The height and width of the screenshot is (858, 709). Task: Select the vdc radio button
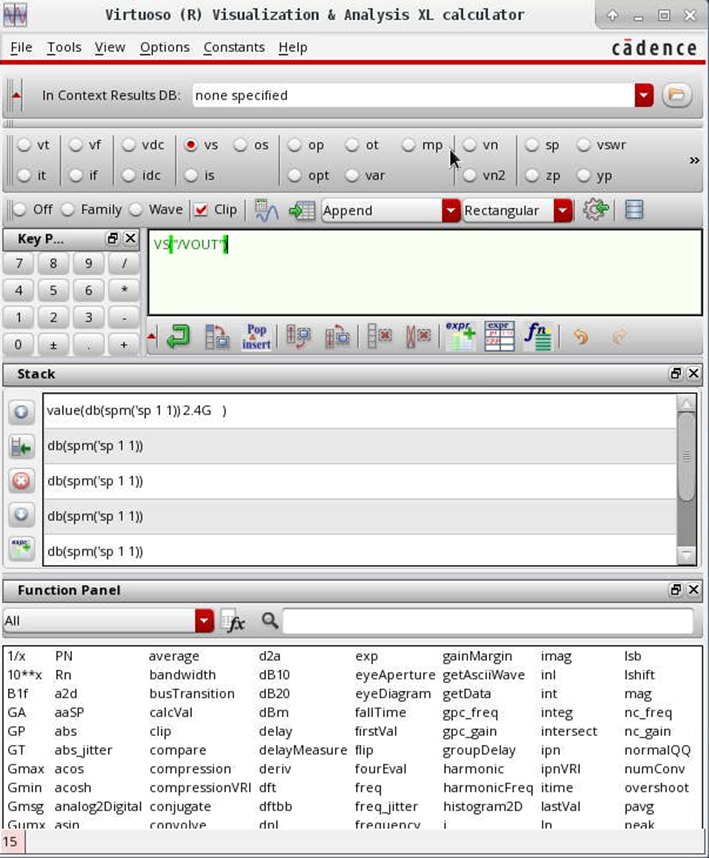(x=129, y=145)
